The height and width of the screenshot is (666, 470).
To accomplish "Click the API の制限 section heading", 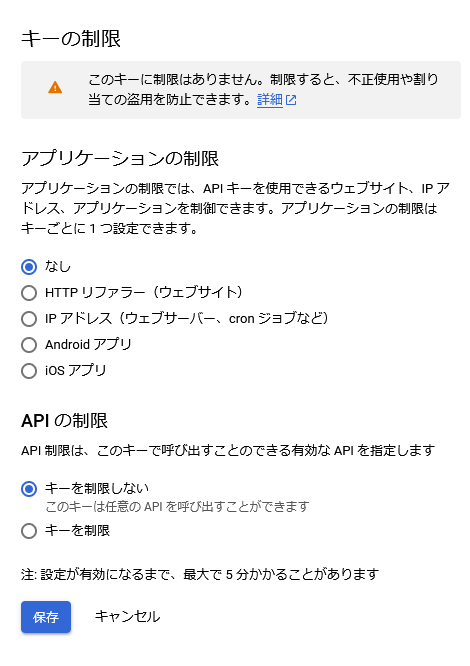I will click(x=65, y=420).
